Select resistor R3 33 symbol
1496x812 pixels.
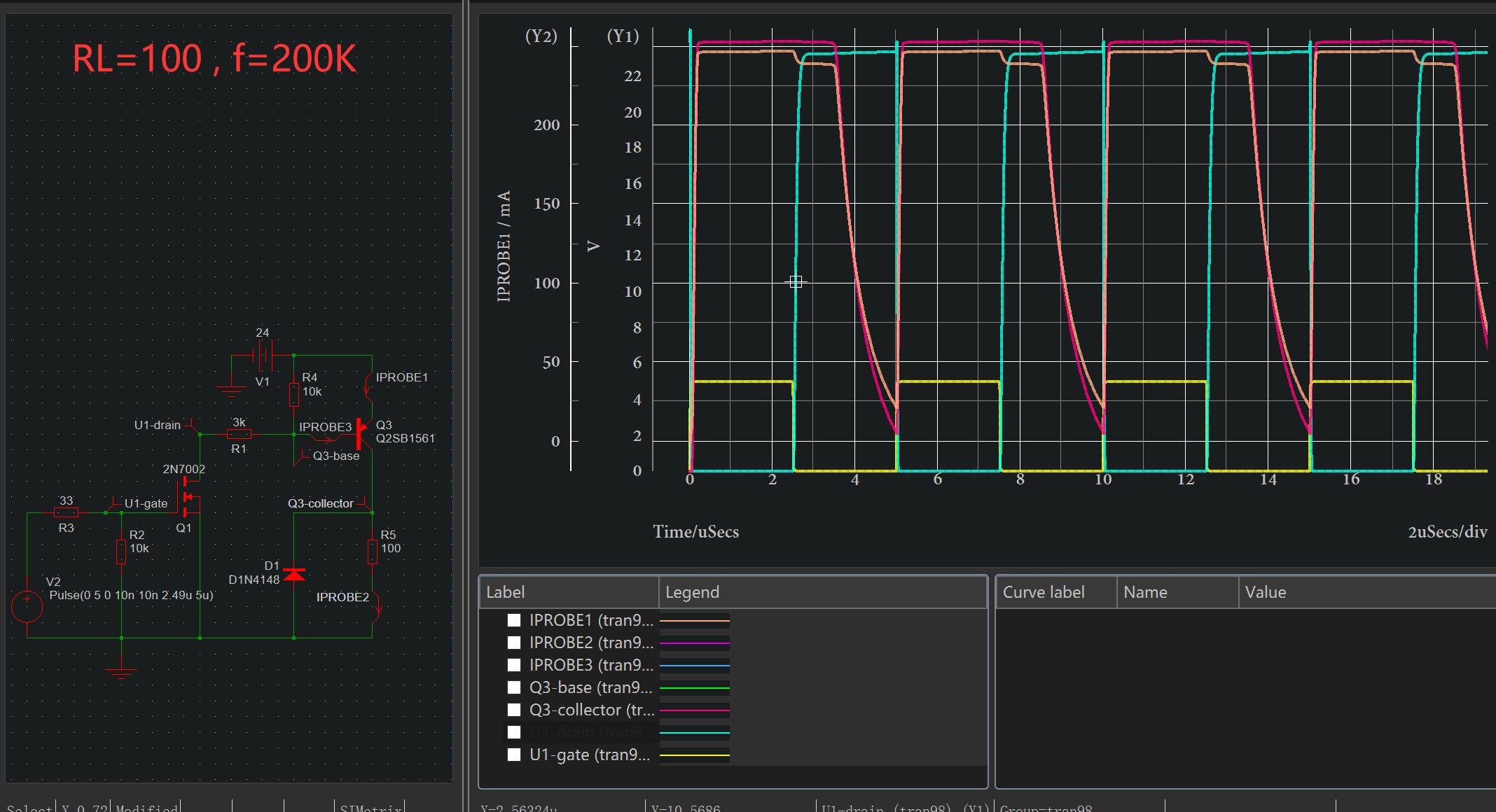coord(66,512)
